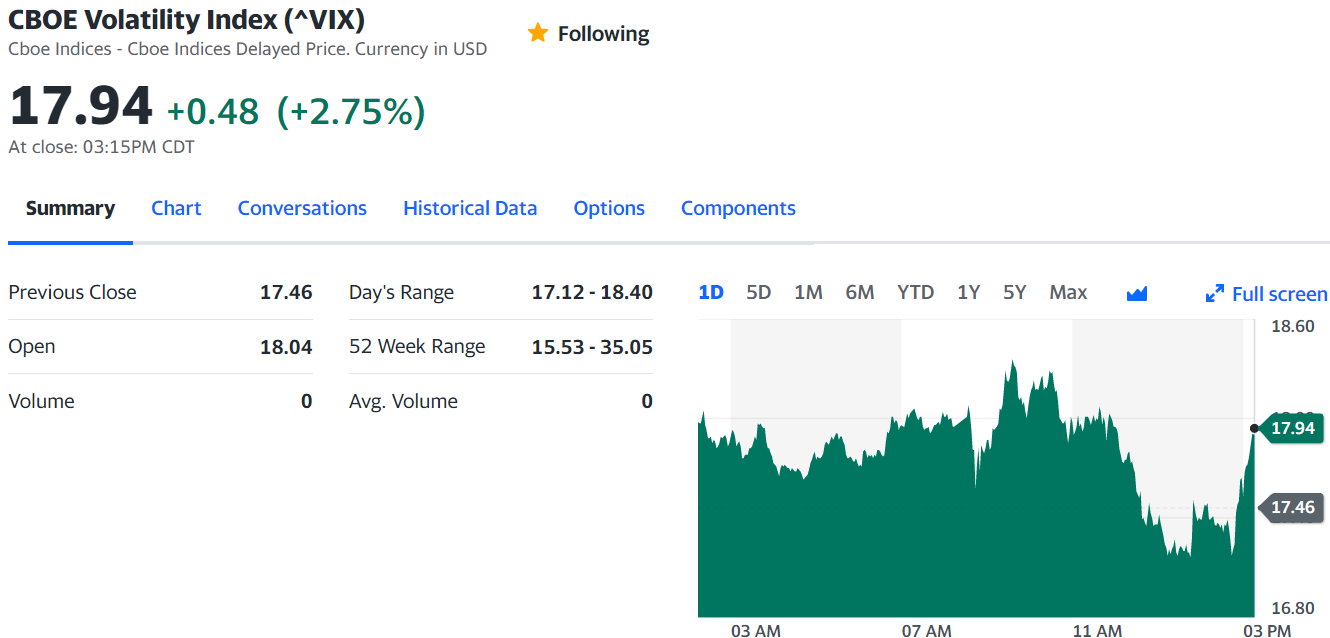This screenshot has height=638, width=1330.
Task: Click the Avg. Volume label
Action: click(x=403, y=401)
